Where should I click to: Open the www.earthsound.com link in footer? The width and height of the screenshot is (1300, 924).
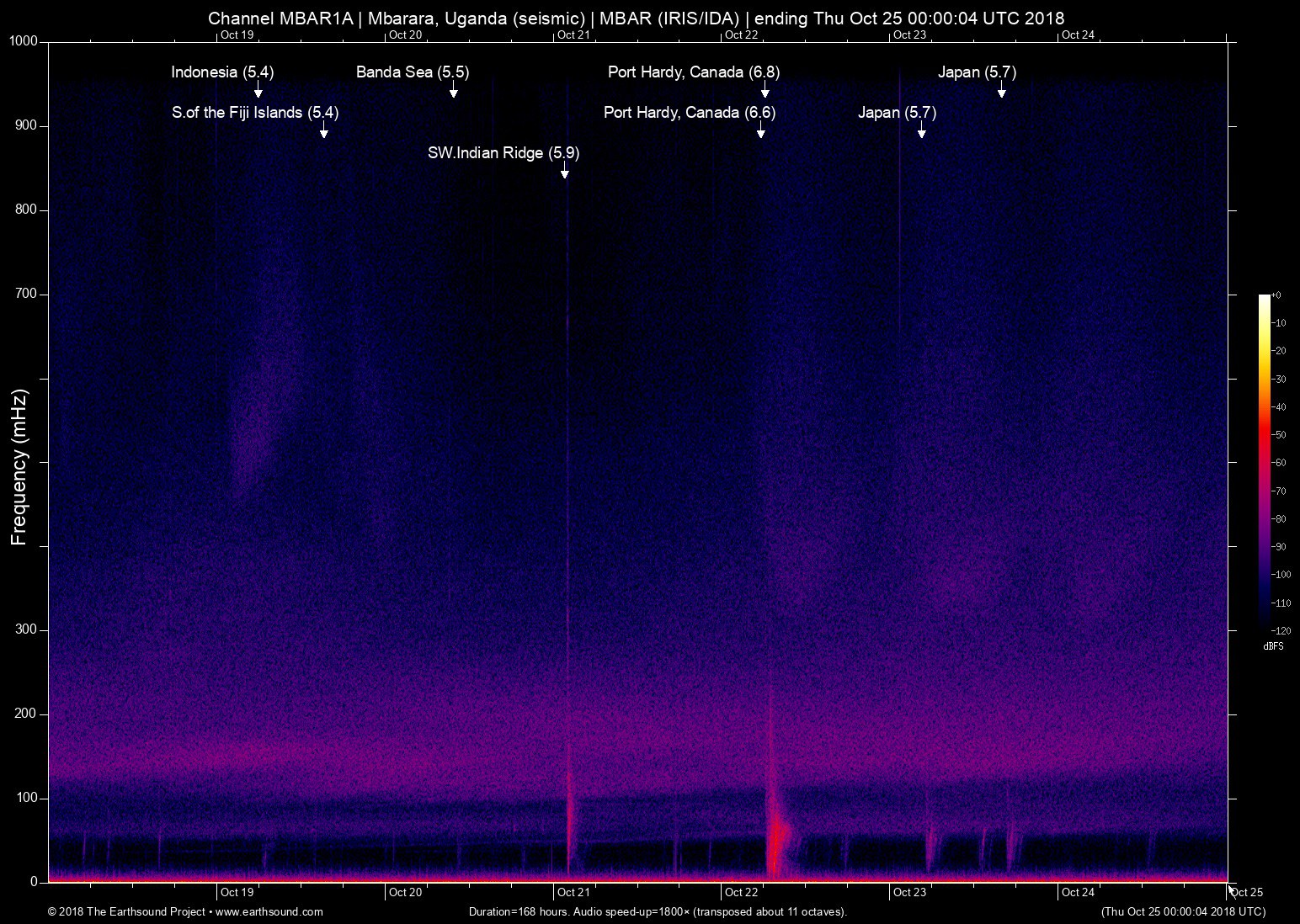tap(269, 911)
